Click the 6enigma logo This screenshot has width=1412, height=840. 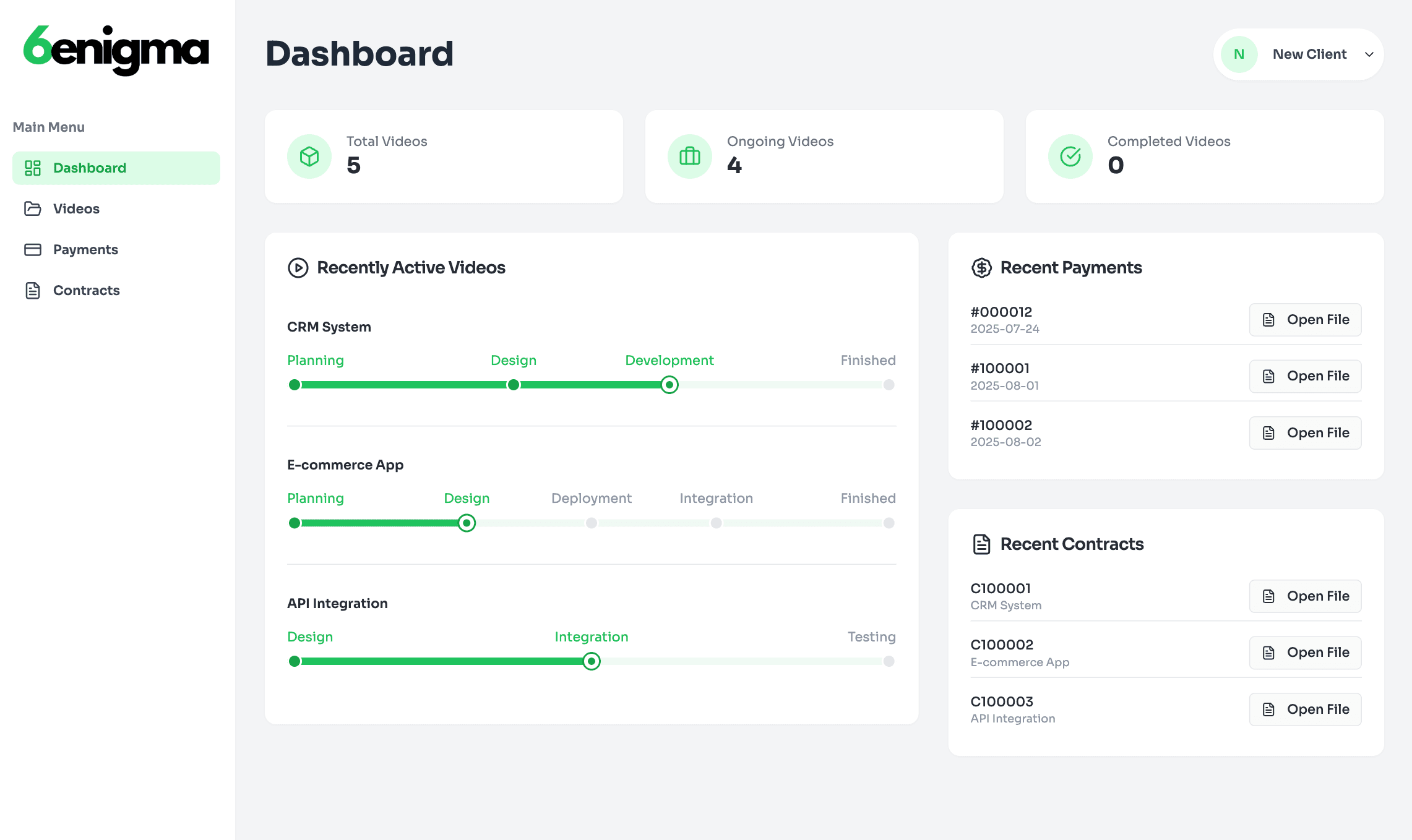(x=116, y=50)
